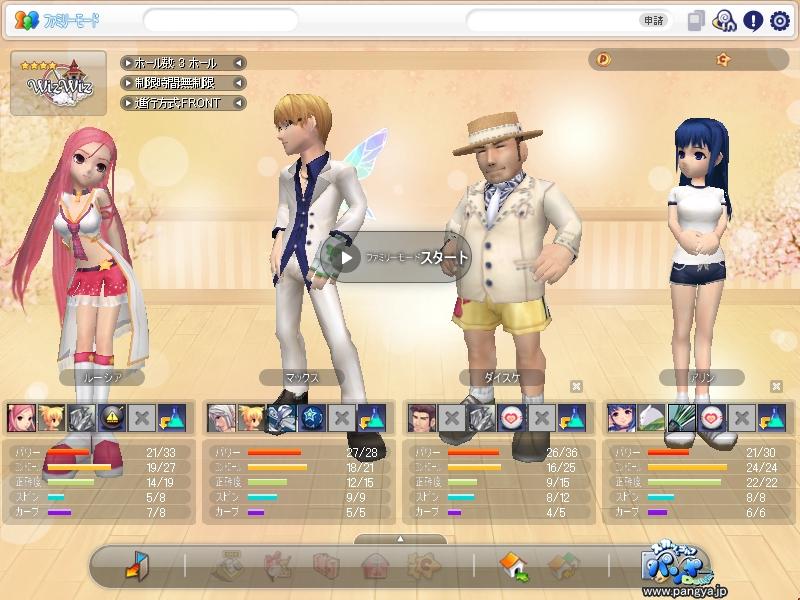Screen dimensions: 800x600
Task: Click the family mode people icon
Action: point(26,20)
